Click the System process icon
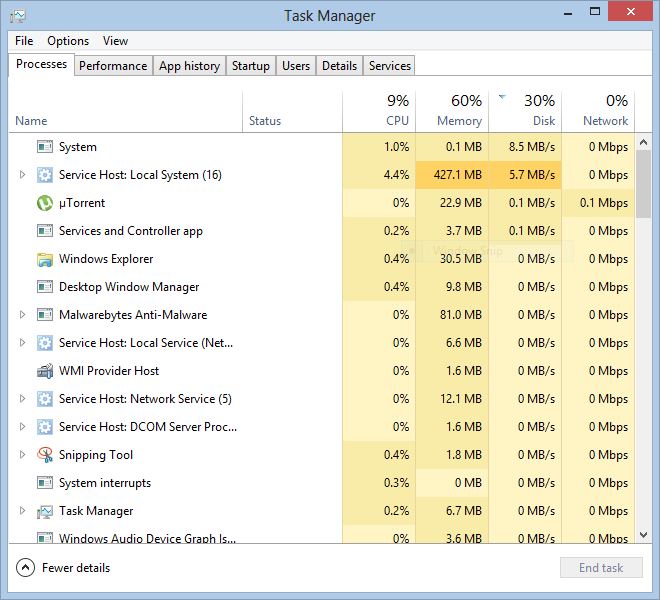This screenshot has width=660, height=600. [x=44, y=147]
